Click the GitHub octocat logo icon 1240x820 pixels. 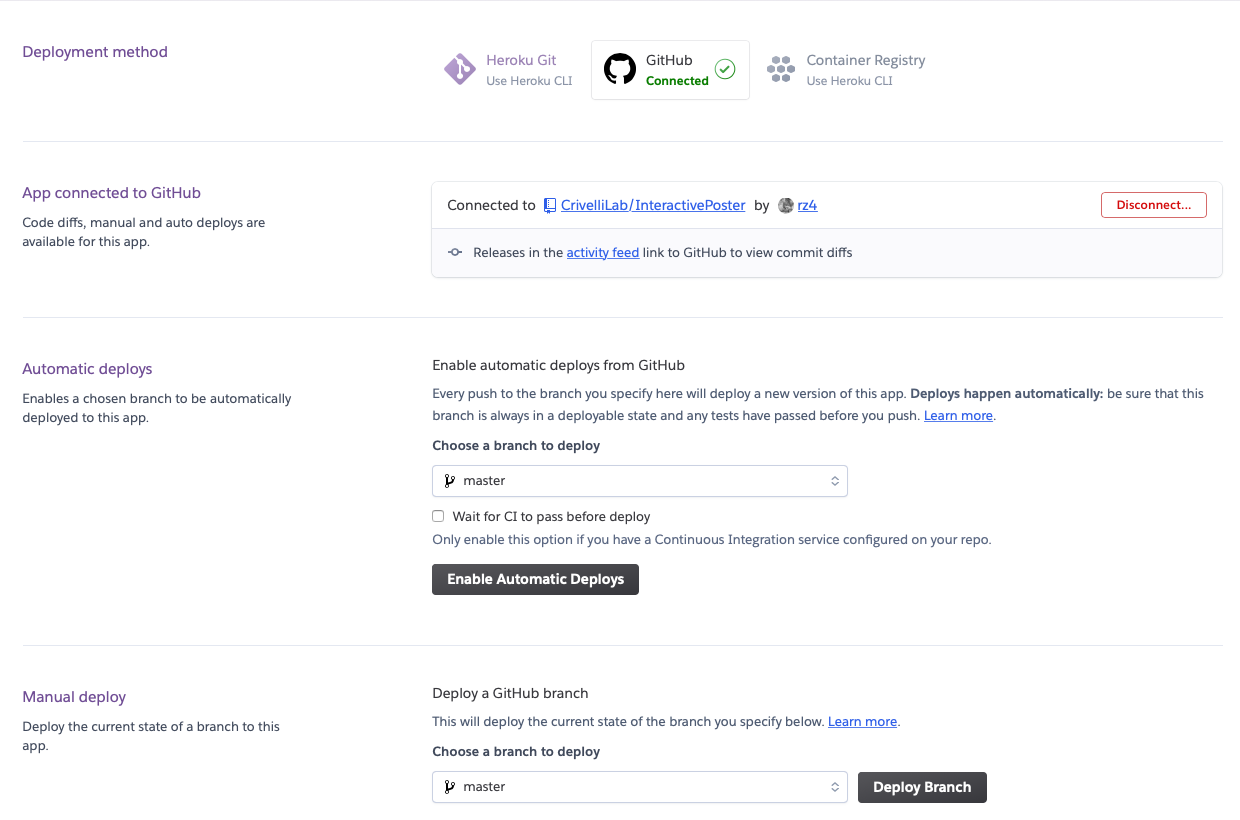point(620,69)
